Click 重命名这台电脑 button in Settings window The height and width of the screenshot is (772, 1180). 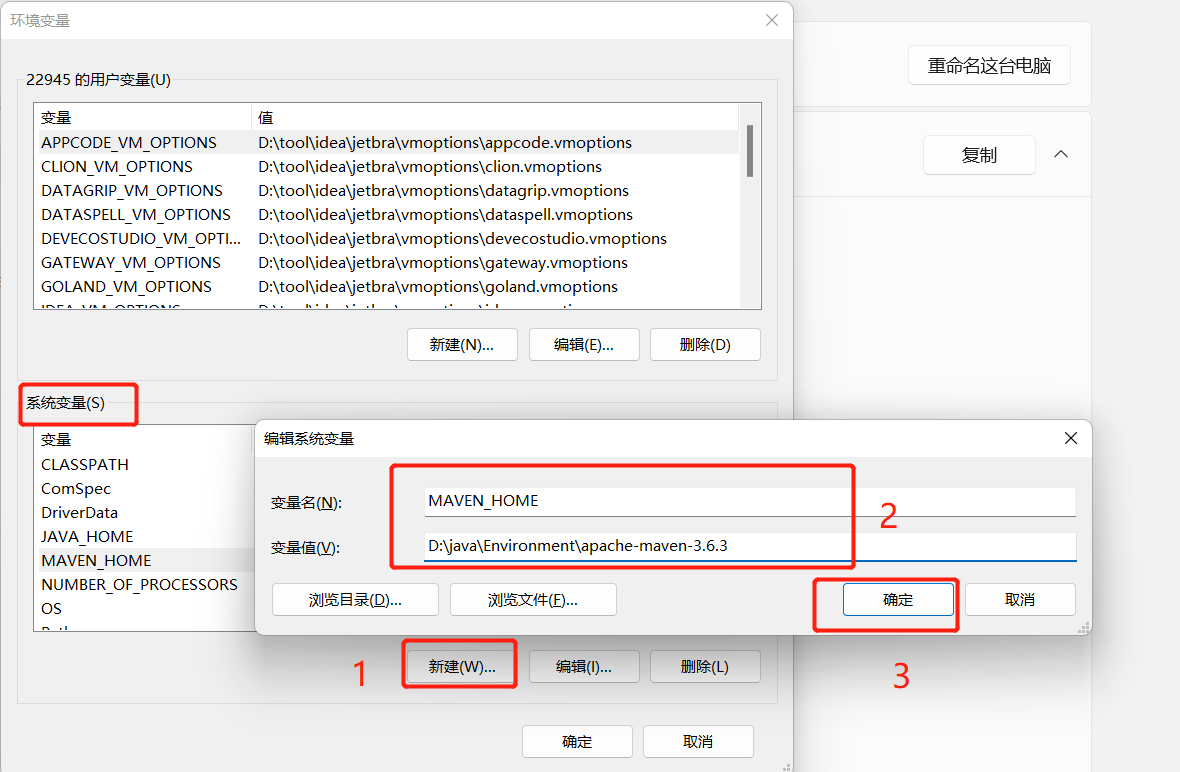coord(989,65)
